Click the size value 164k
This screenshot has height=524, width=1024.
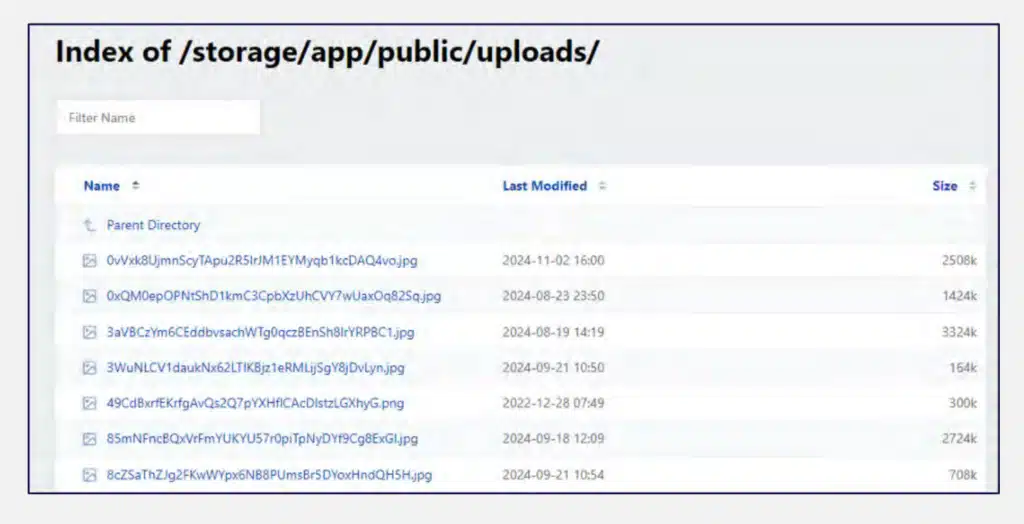coord(963,367)
